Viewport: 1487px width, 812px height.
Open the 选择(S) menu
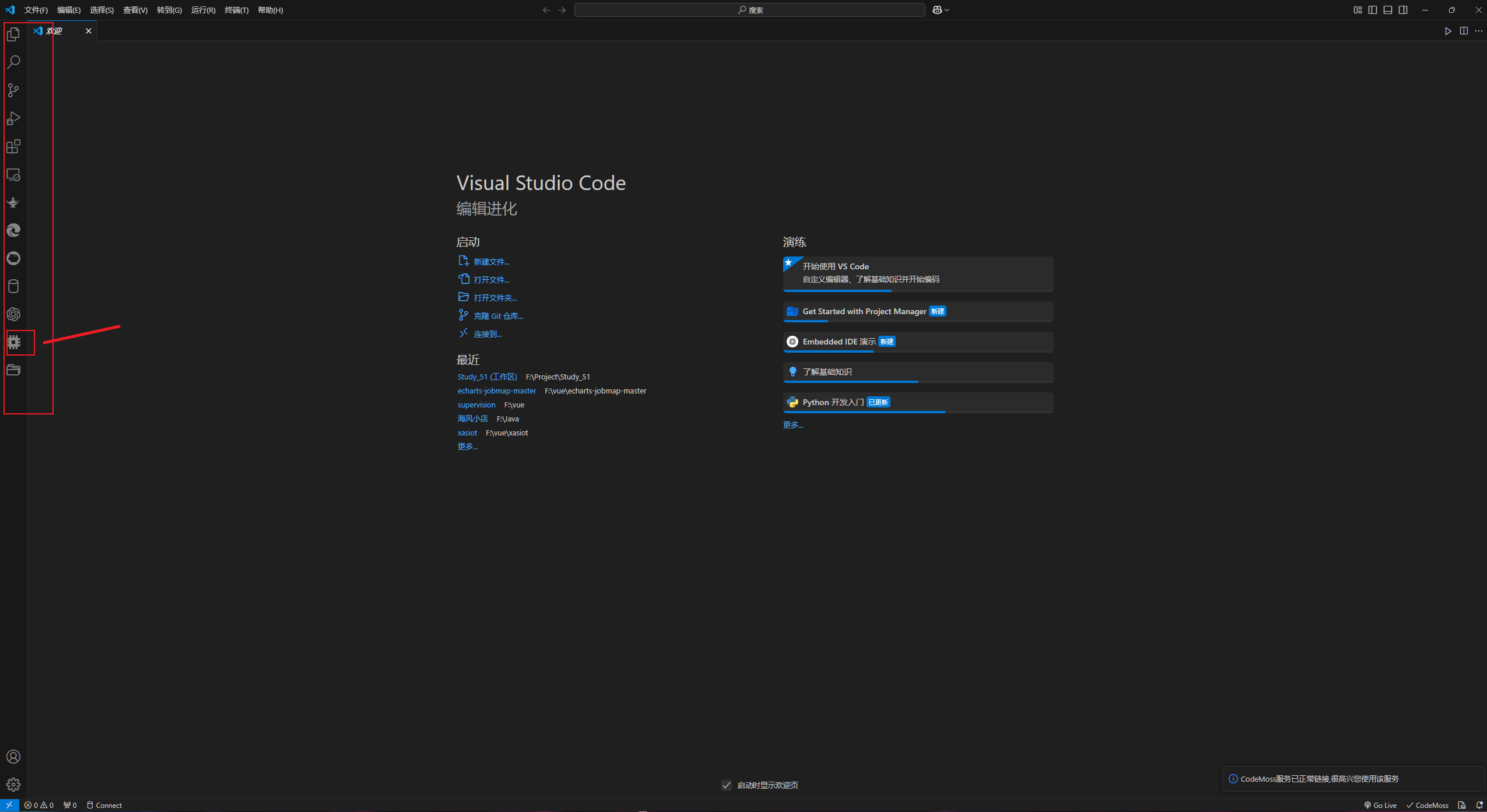pos(102,10)
